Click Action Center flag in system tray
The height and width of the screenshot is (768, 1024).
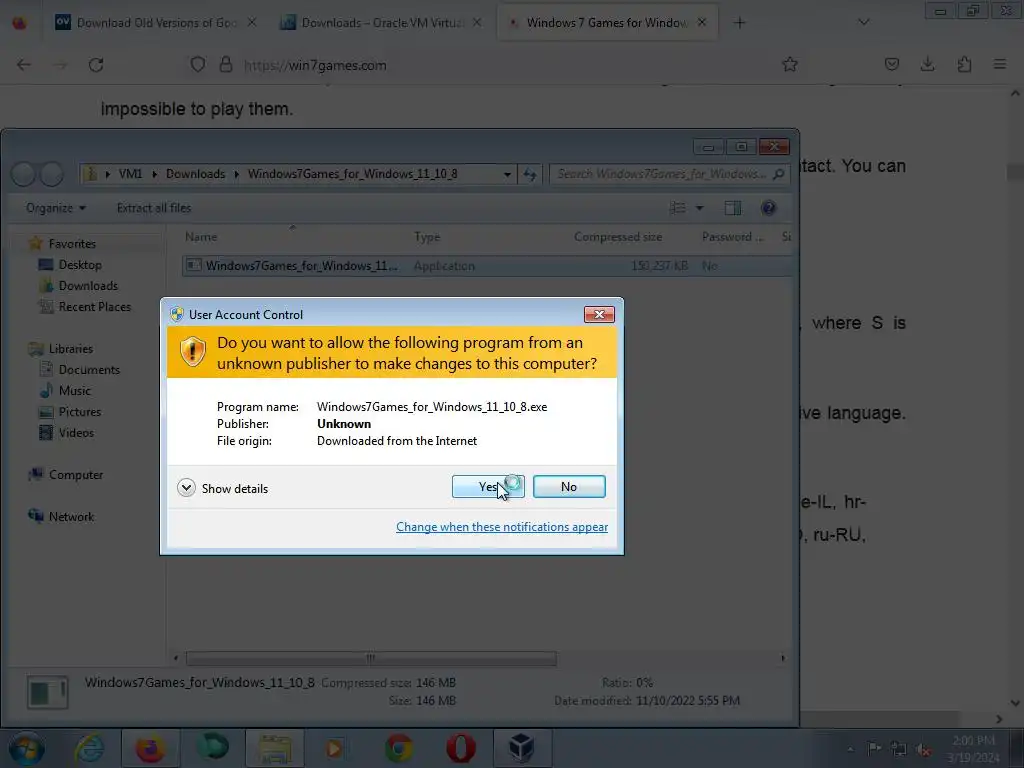coord(874,748)
